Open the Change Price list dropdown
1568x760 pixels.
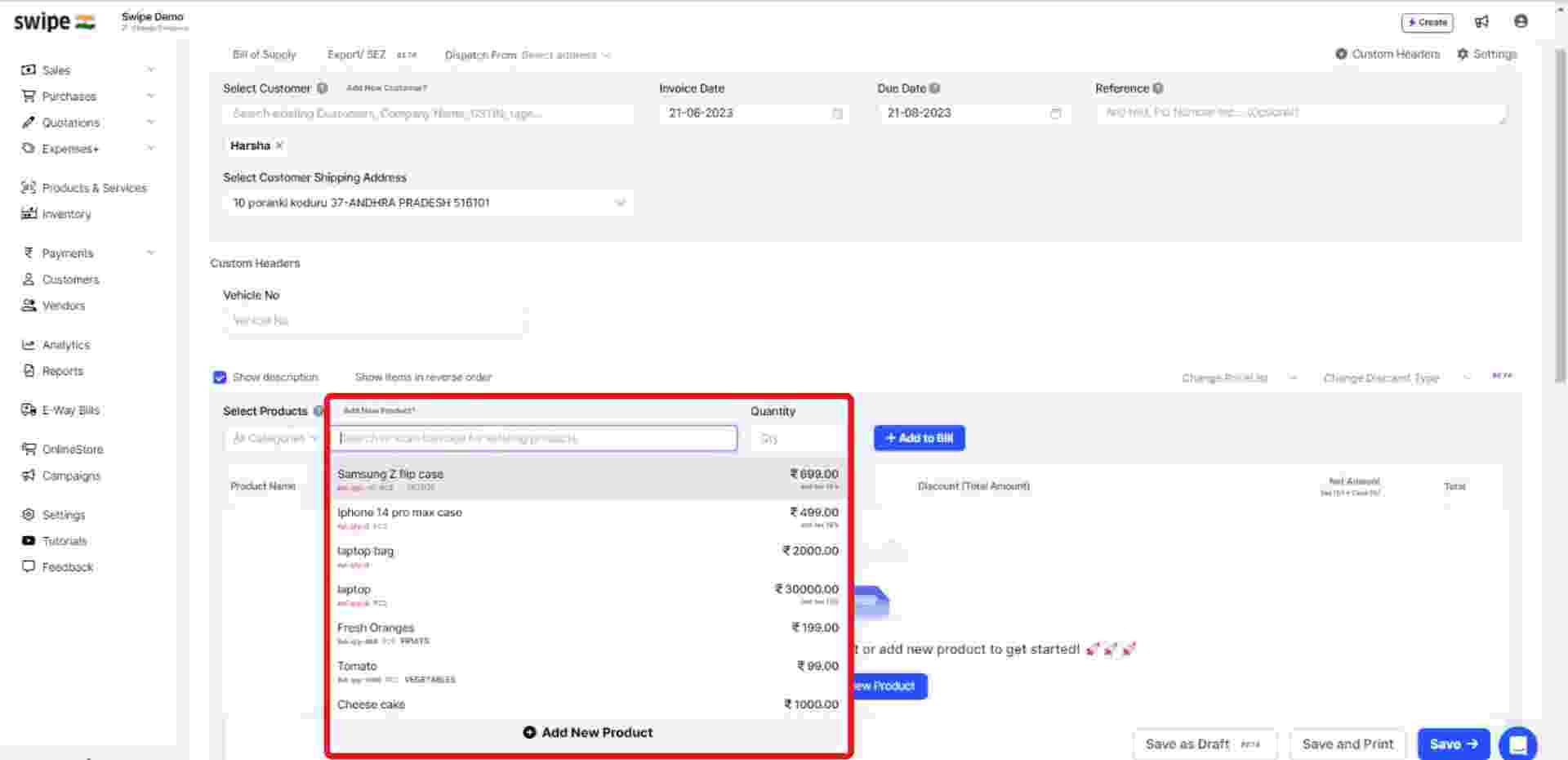click(x=1239, y=378)
